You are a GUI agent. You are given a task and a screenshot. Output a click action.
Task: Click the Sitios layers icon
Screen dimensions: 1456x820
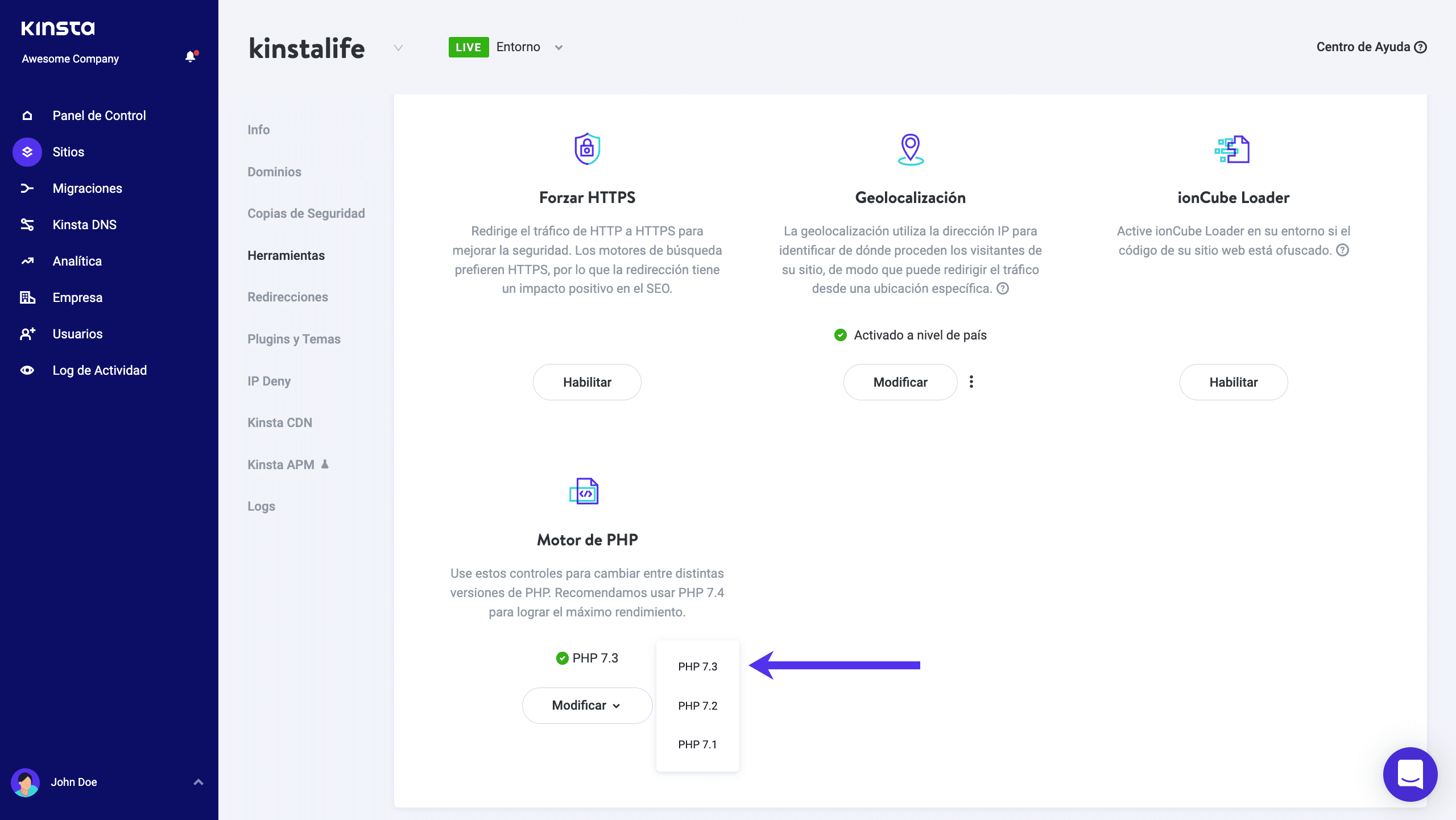(27, 152)
